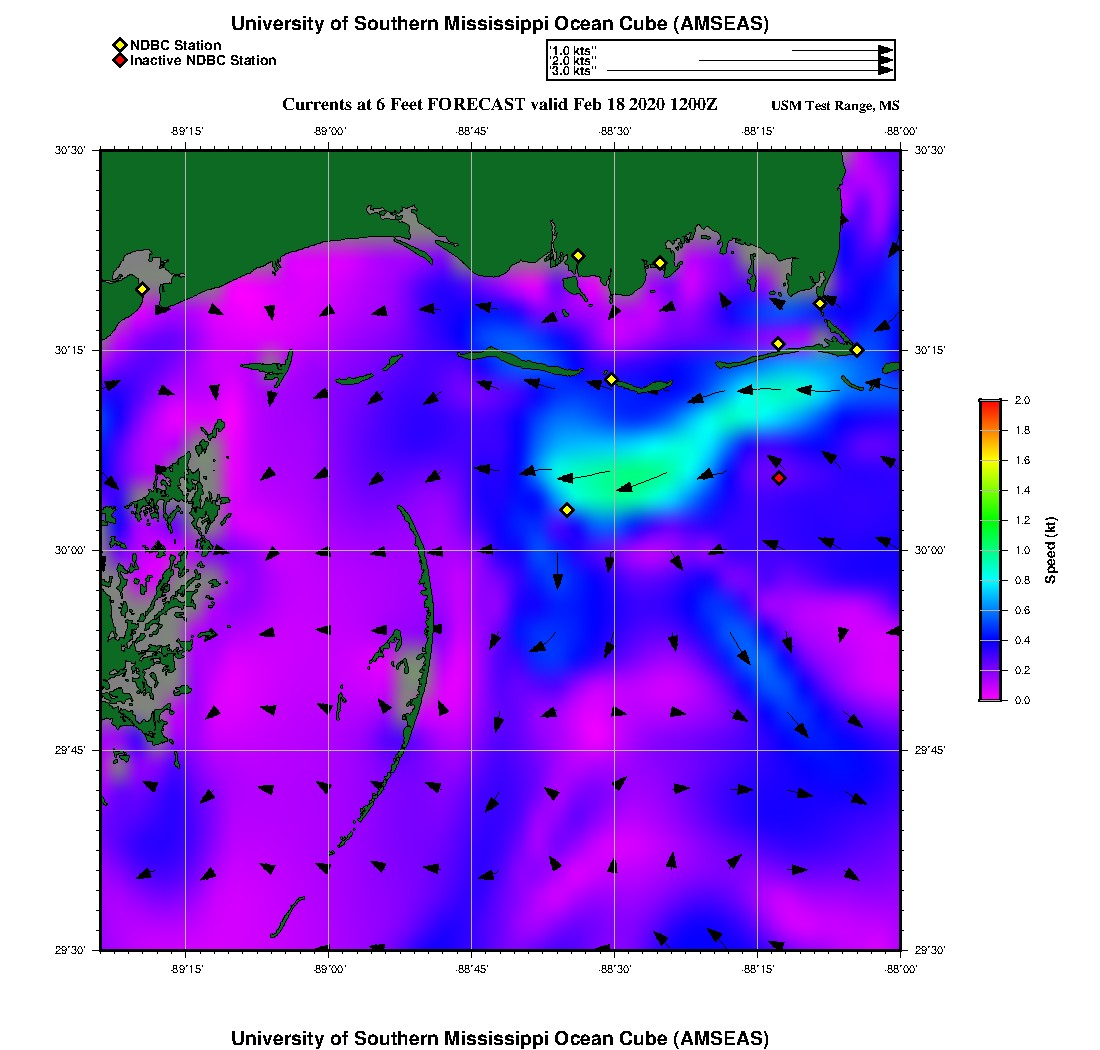1100x1050 pixels.
Task: Select the yellow station marker on the 88°30' longitude line
Action: pos(612,379)
